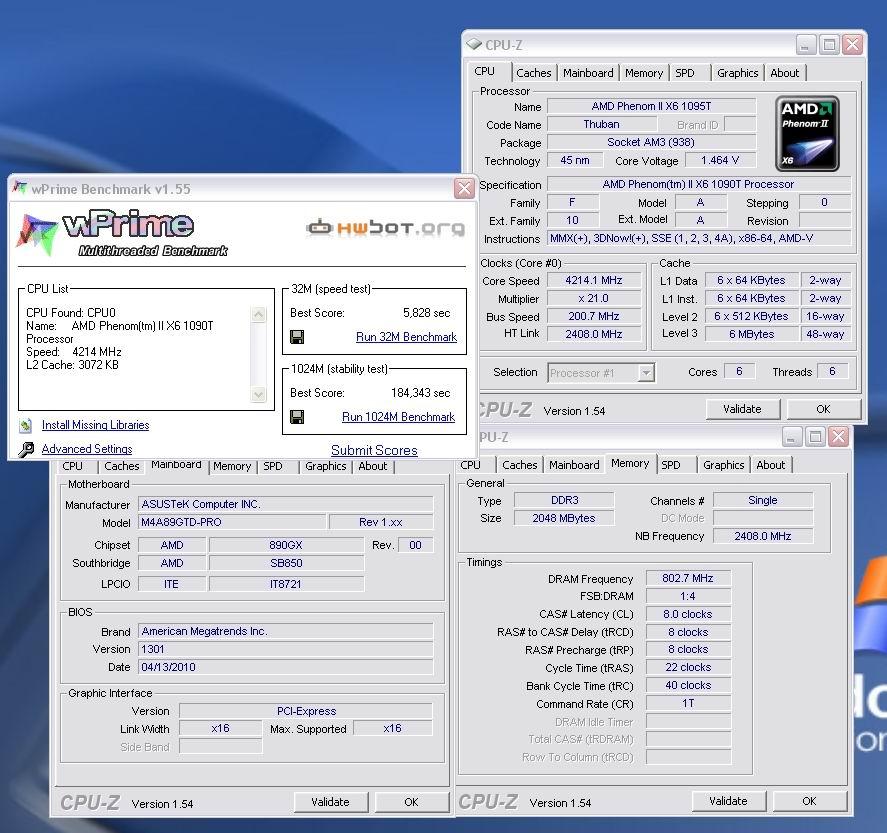887x833 pixels.
Task: Click the Multiplier value x 21.0
Action: (x=594, y=298)
